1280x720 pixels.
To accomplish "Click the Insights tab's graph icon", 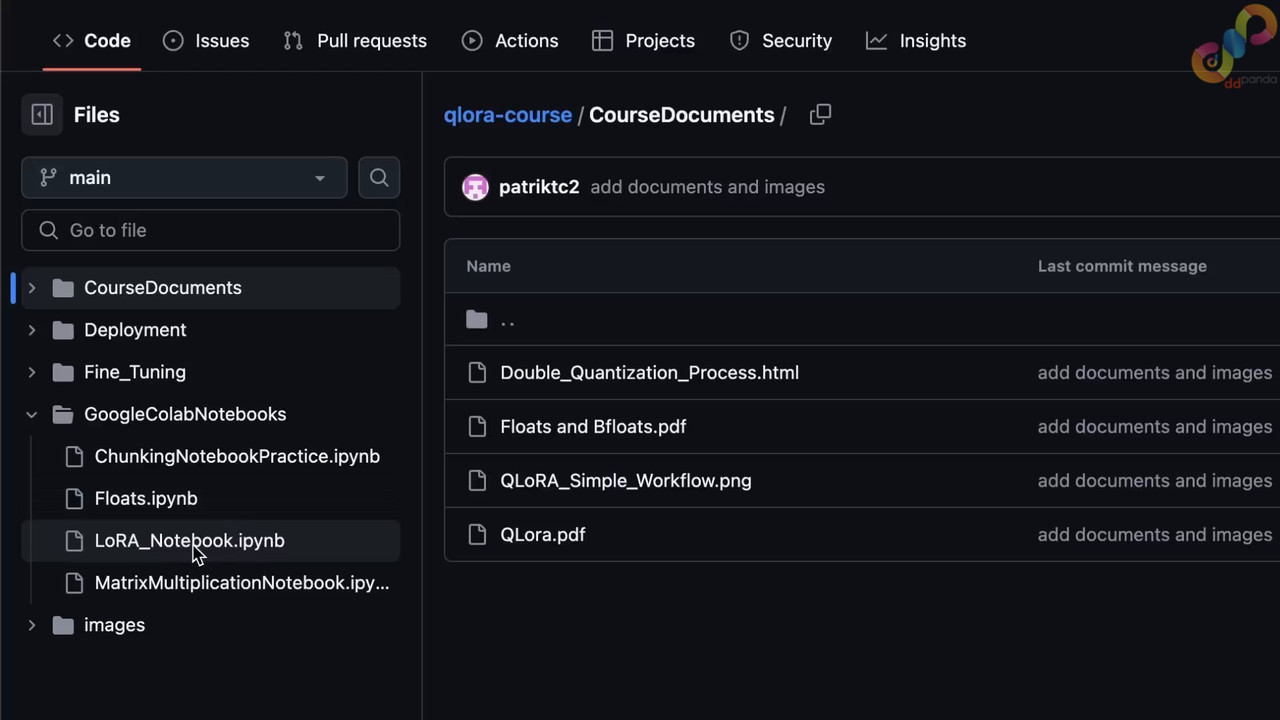I will tap(876, 41).
